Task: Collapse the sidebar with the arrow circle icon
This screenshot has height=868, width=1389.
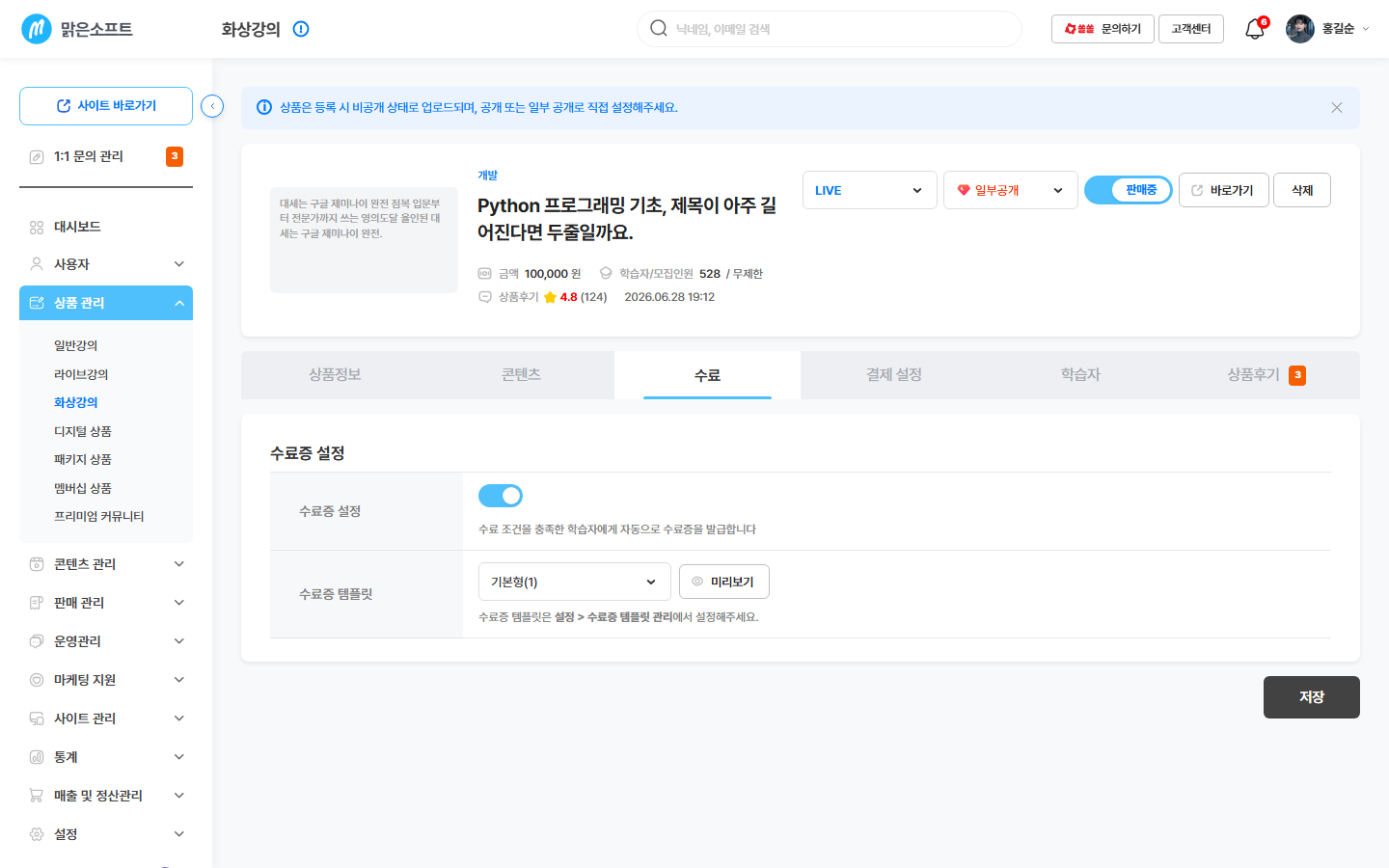Action: tap(212, 106)
